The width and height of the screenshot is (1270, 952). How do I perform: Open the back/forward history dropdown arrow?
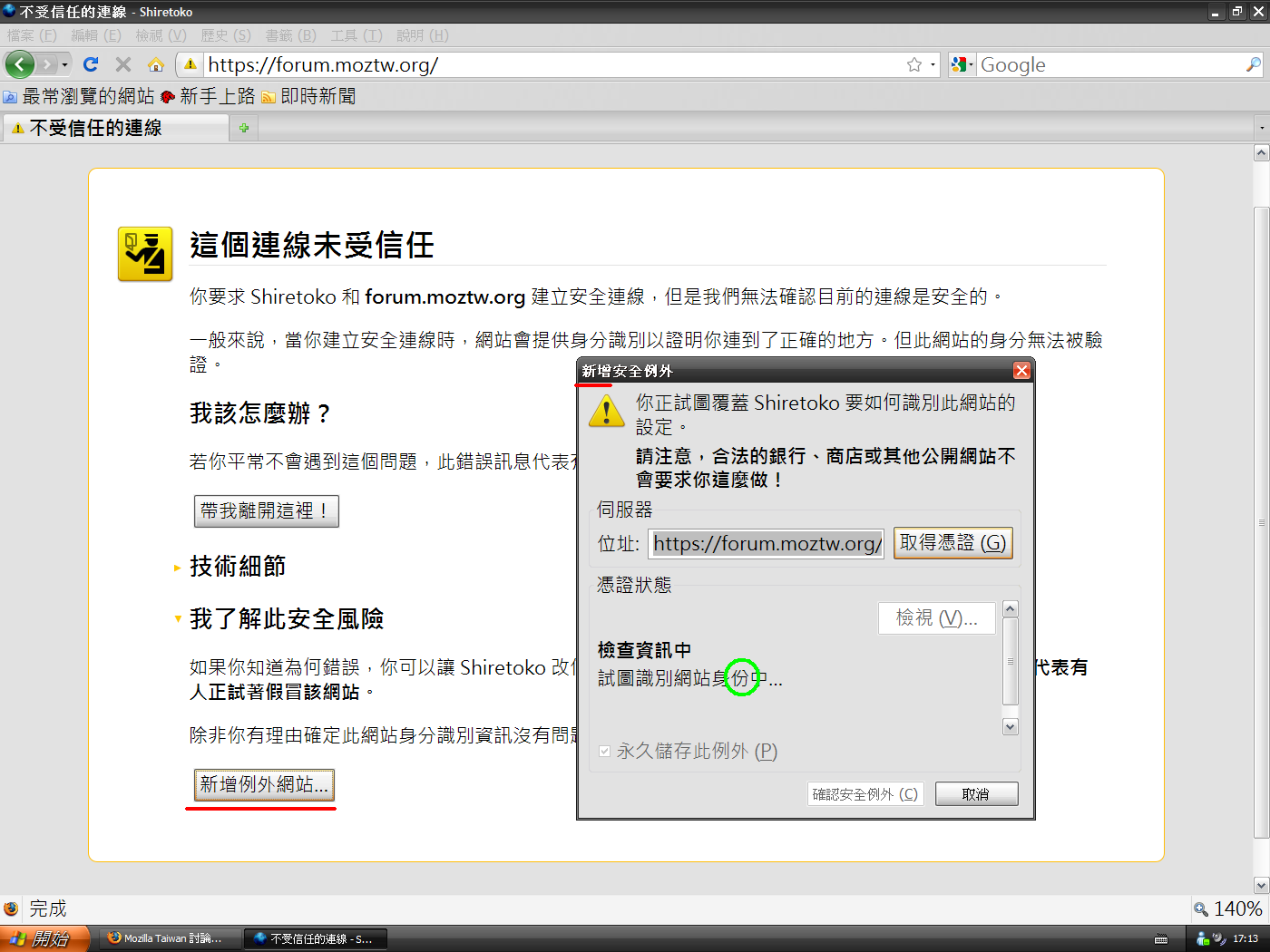[64, 64]
